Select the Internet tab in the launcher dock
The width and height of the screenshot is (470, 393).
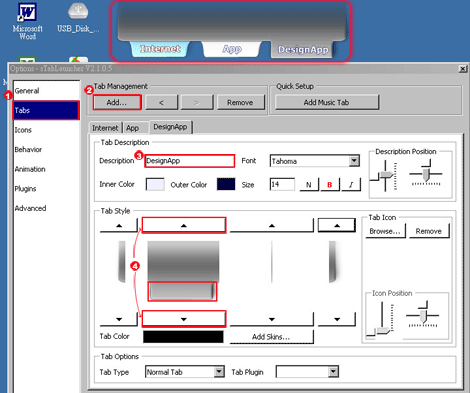click(x=160, y=49)
